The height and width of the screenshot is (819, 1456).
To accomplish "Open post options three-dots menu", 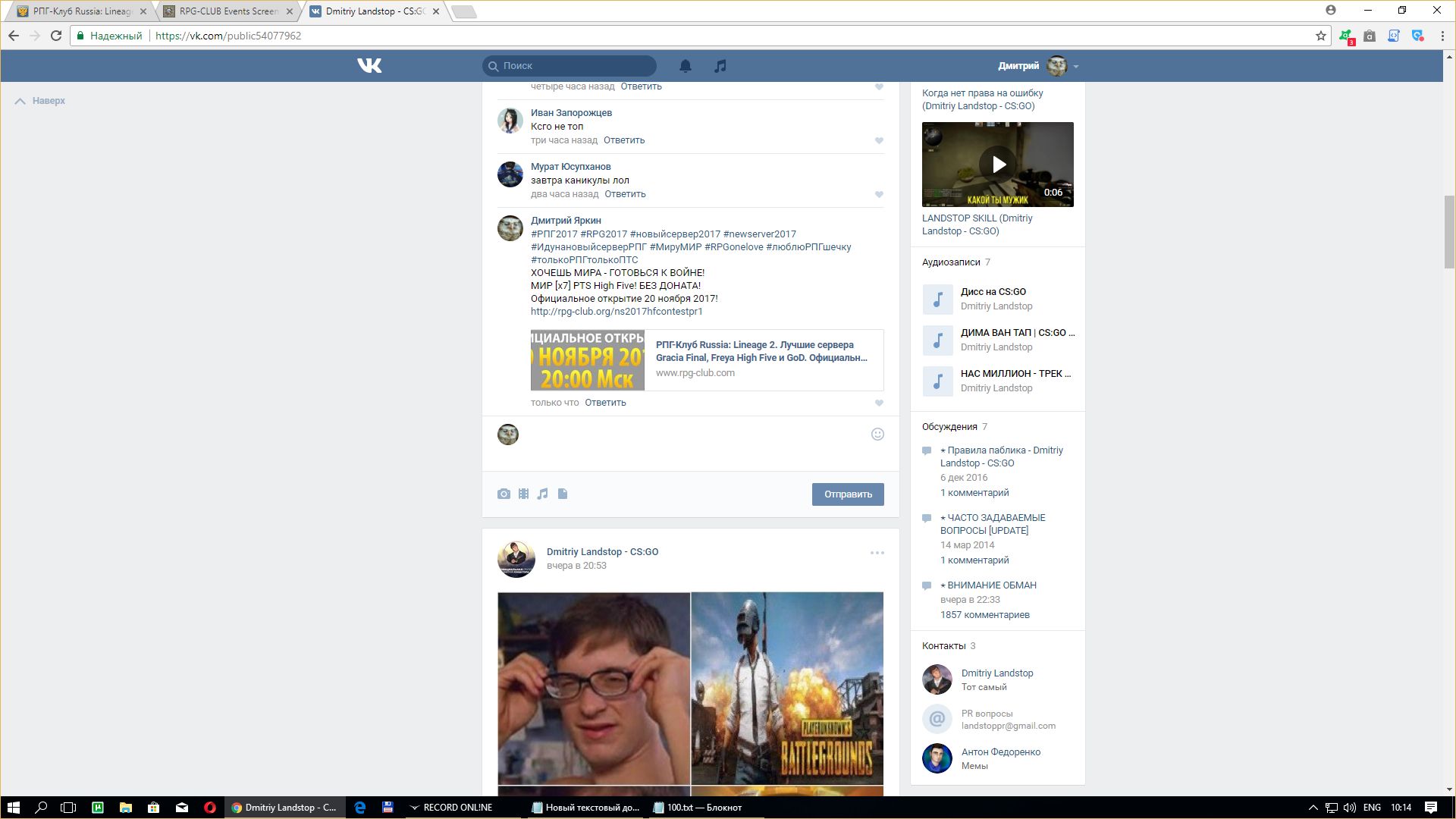I will click(x=877, y=553).
